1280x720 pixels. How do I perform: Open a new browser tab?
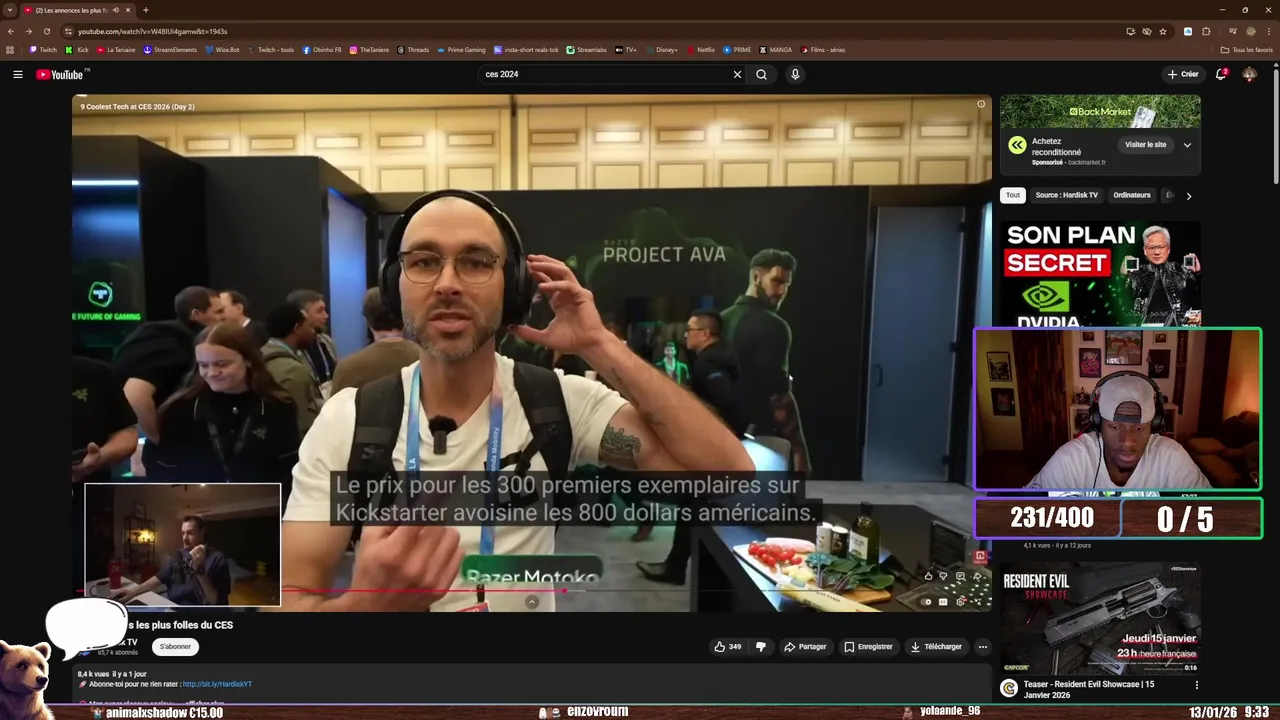pos(146,10)
